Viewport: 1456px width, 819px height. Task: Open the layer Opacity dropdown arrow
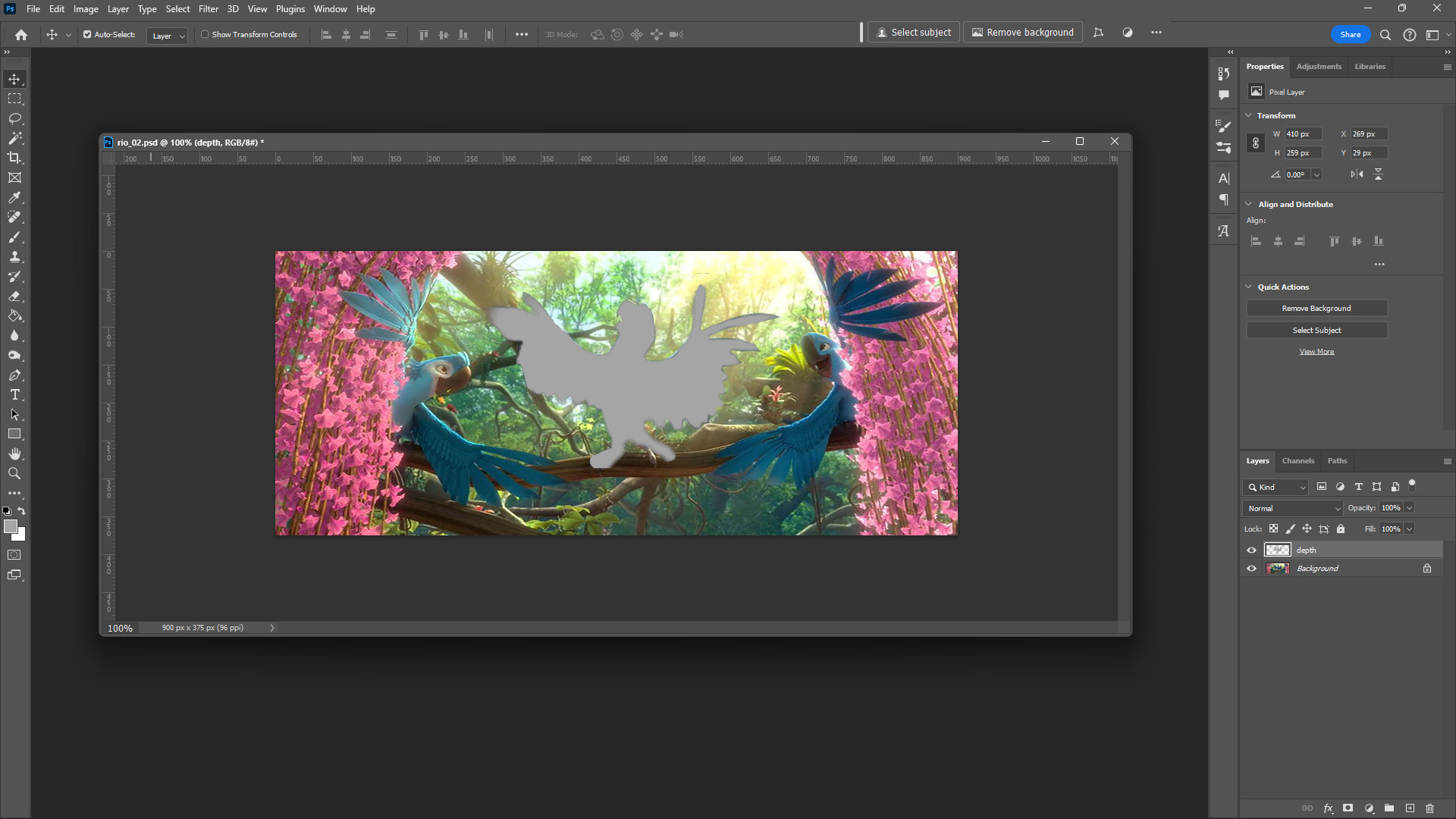coord(1410,508)
